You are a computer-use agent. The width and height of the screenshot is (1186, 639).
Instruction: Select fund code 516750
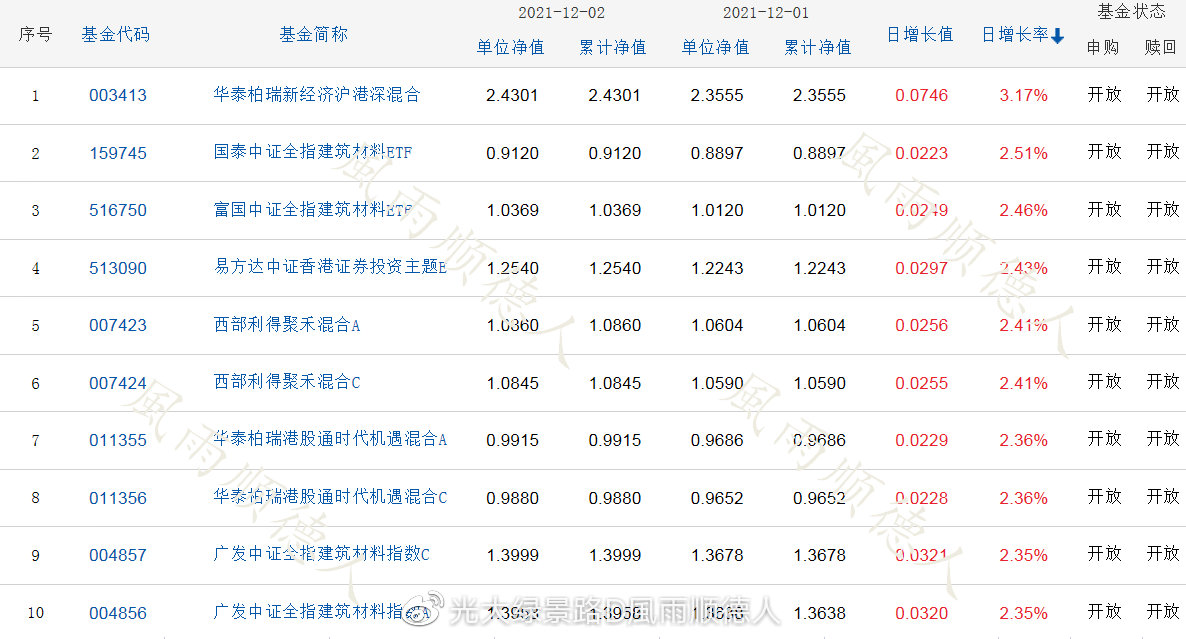click(x=117, y=211)
